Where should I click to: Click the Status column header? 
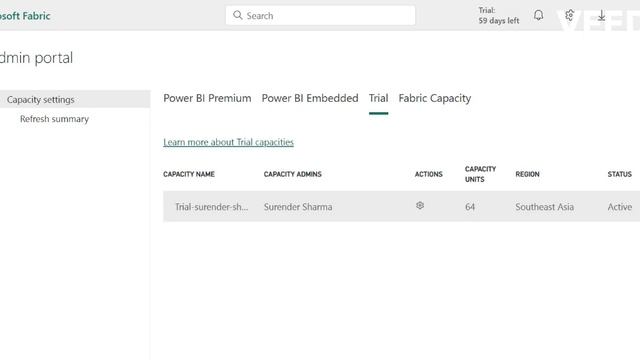pyautogui.click(x=619, y=174)
